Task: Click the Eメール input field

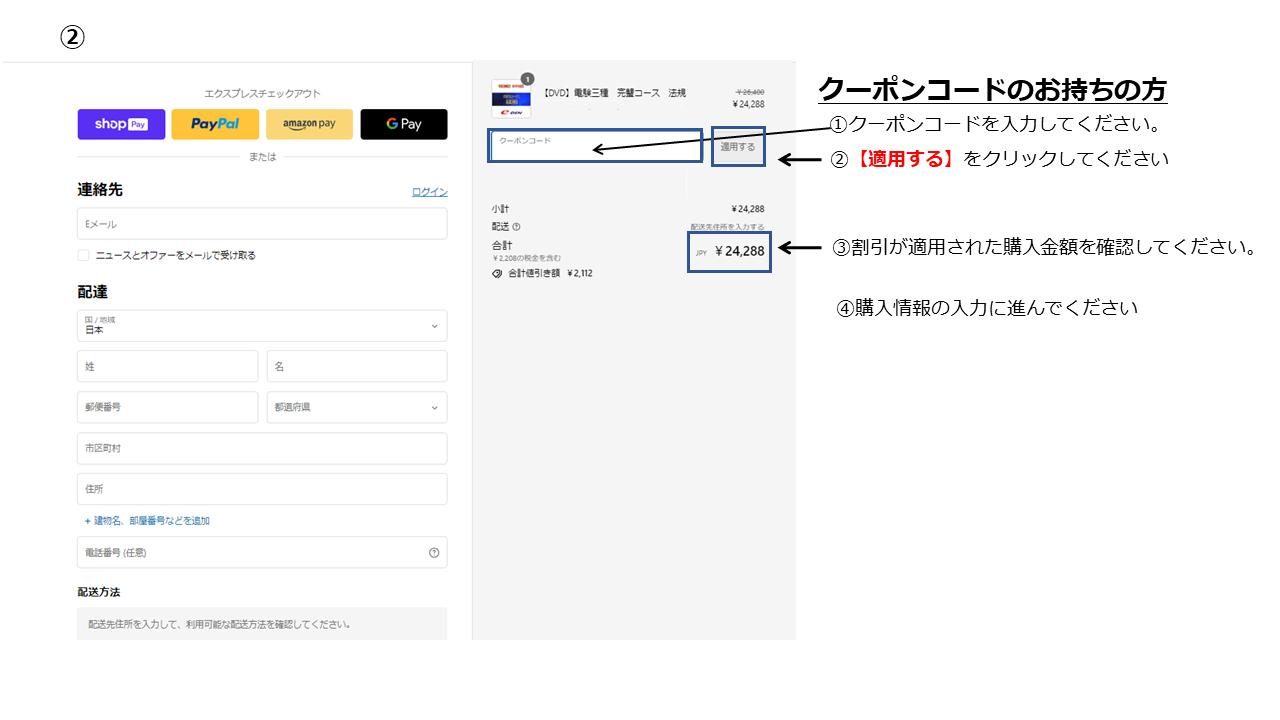Action: tap(262, 224)
